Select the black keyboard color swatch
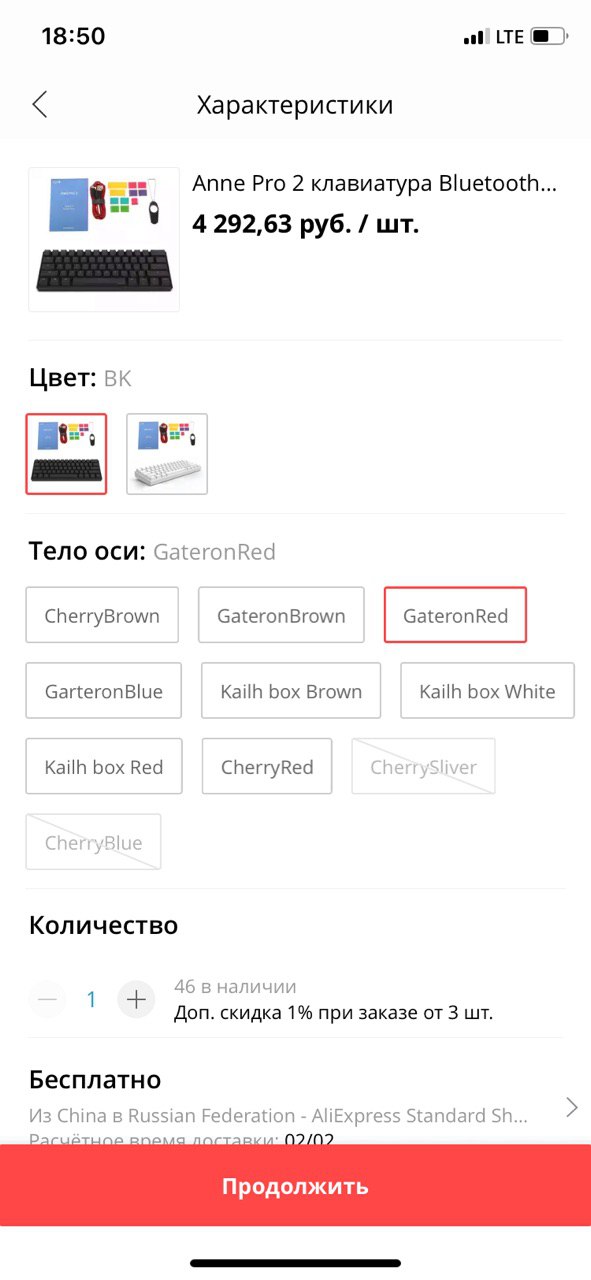The height and width of the screenshot is (1280, 591). [66, 454]
